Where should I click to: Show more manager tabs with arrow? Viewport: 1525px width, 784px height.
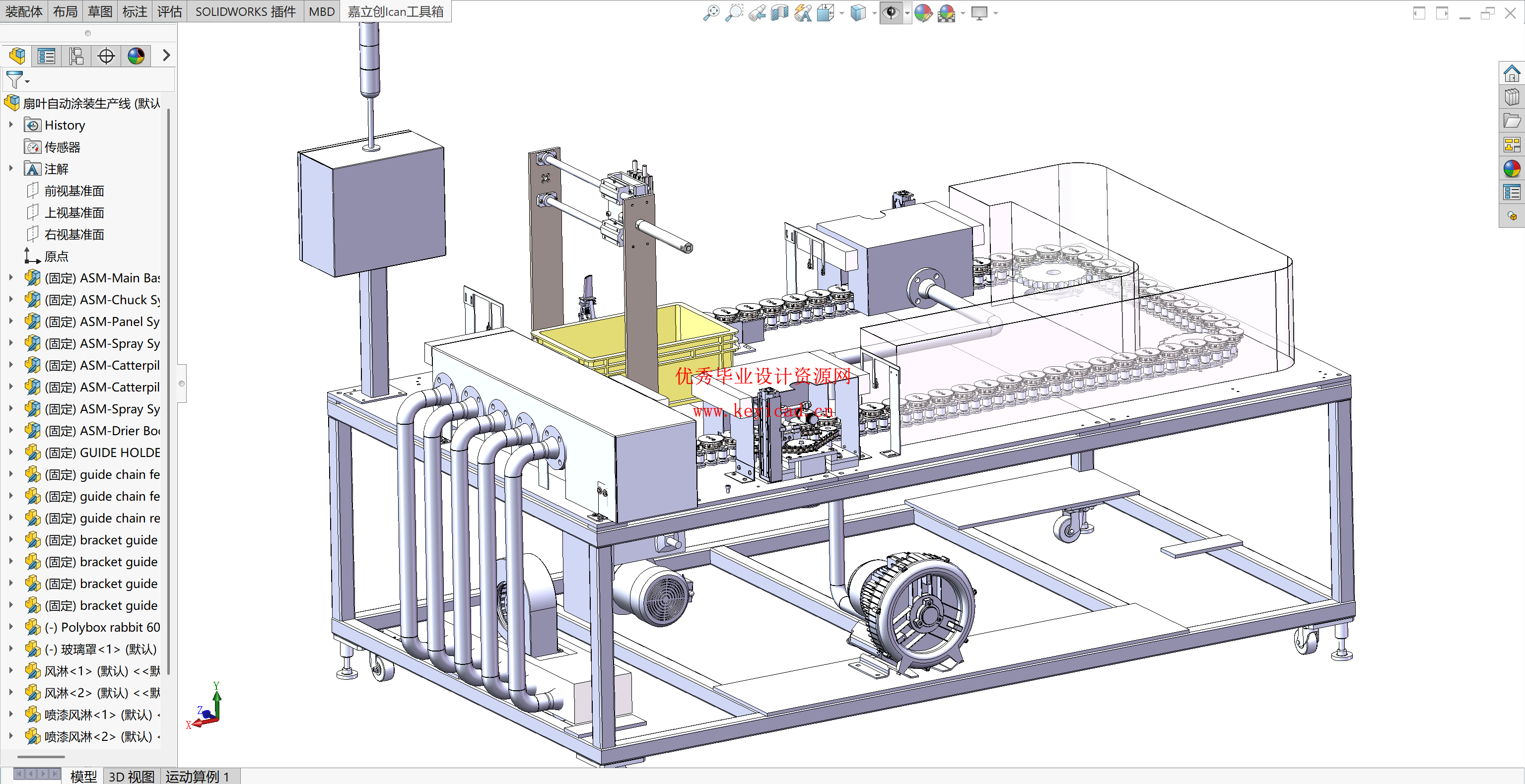tap(166, 56)
